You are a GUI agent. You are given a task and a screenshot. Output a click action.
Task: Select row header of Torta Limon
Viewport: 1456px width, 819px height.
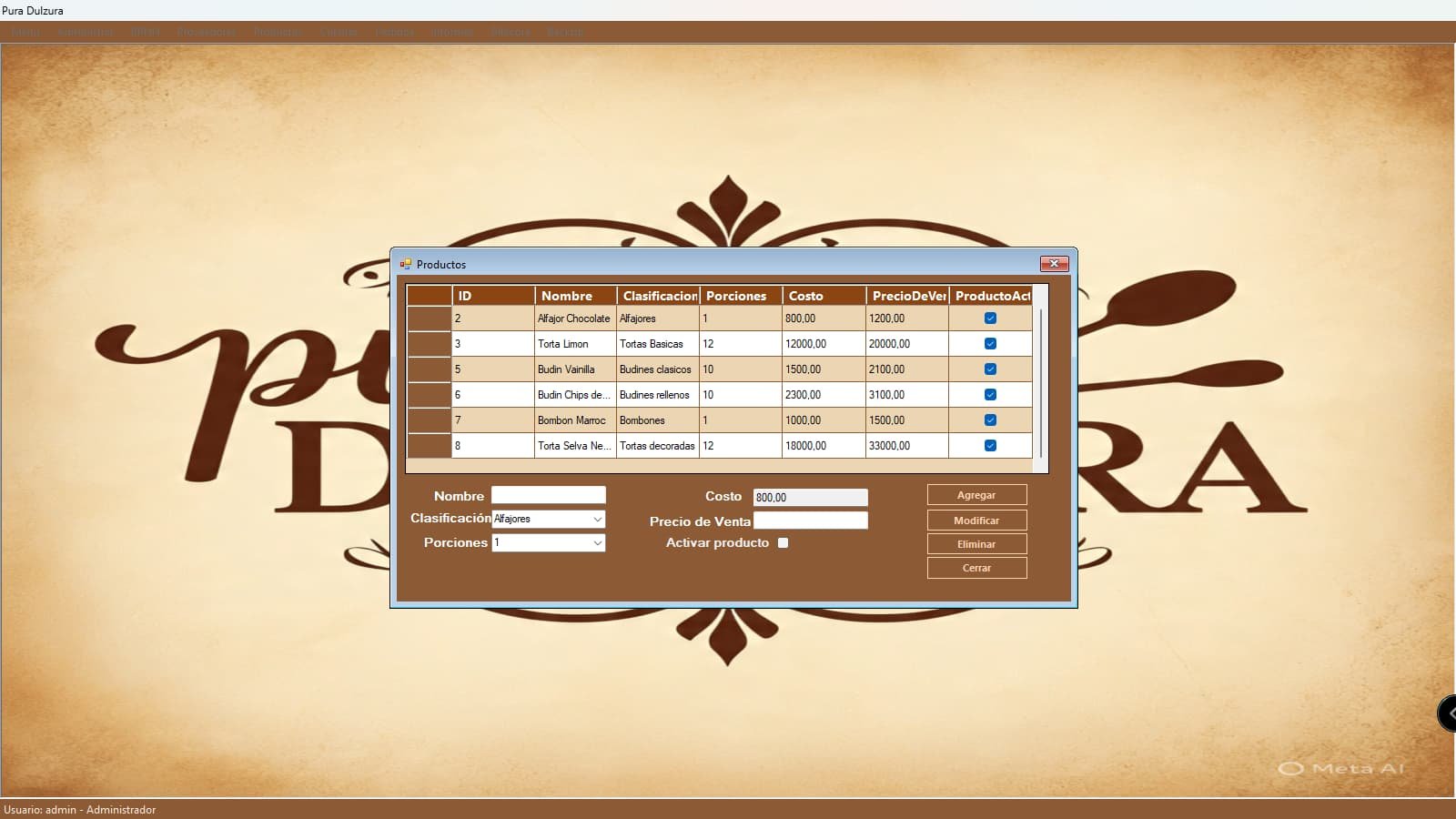[x=430, y=344]
